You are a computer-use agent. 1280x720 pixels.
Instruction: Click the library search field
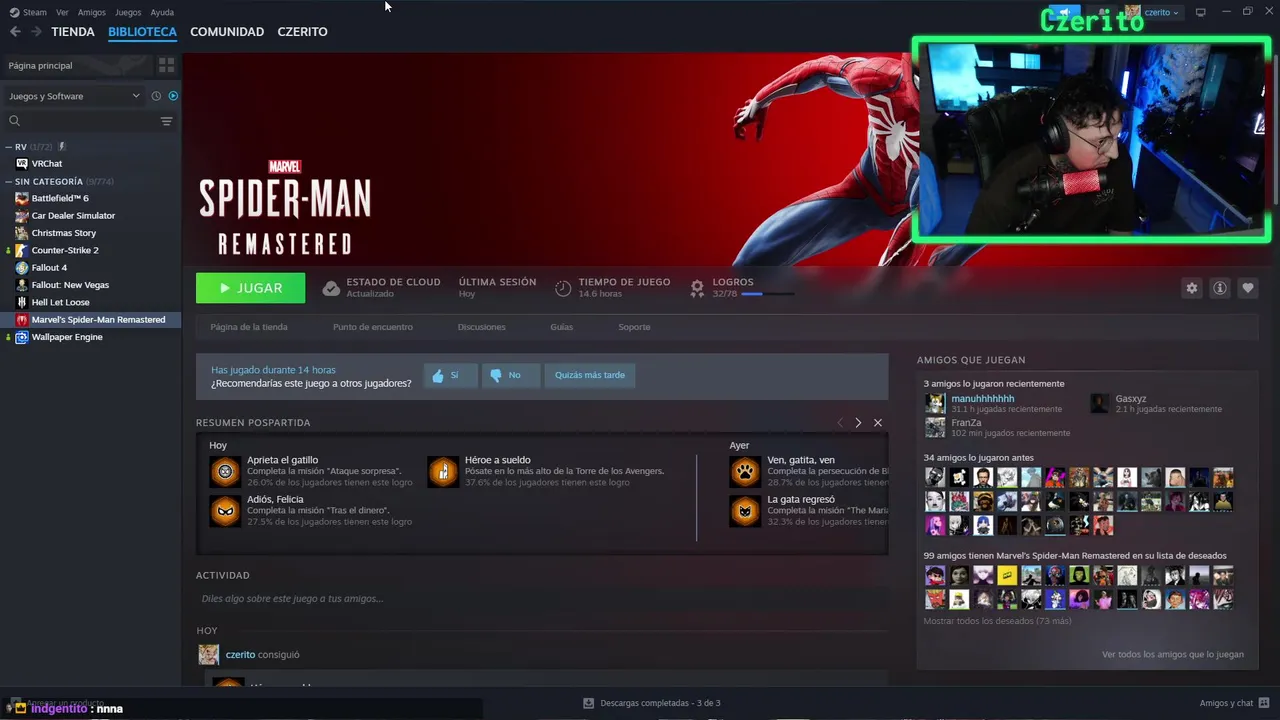[x=82, y=121]
